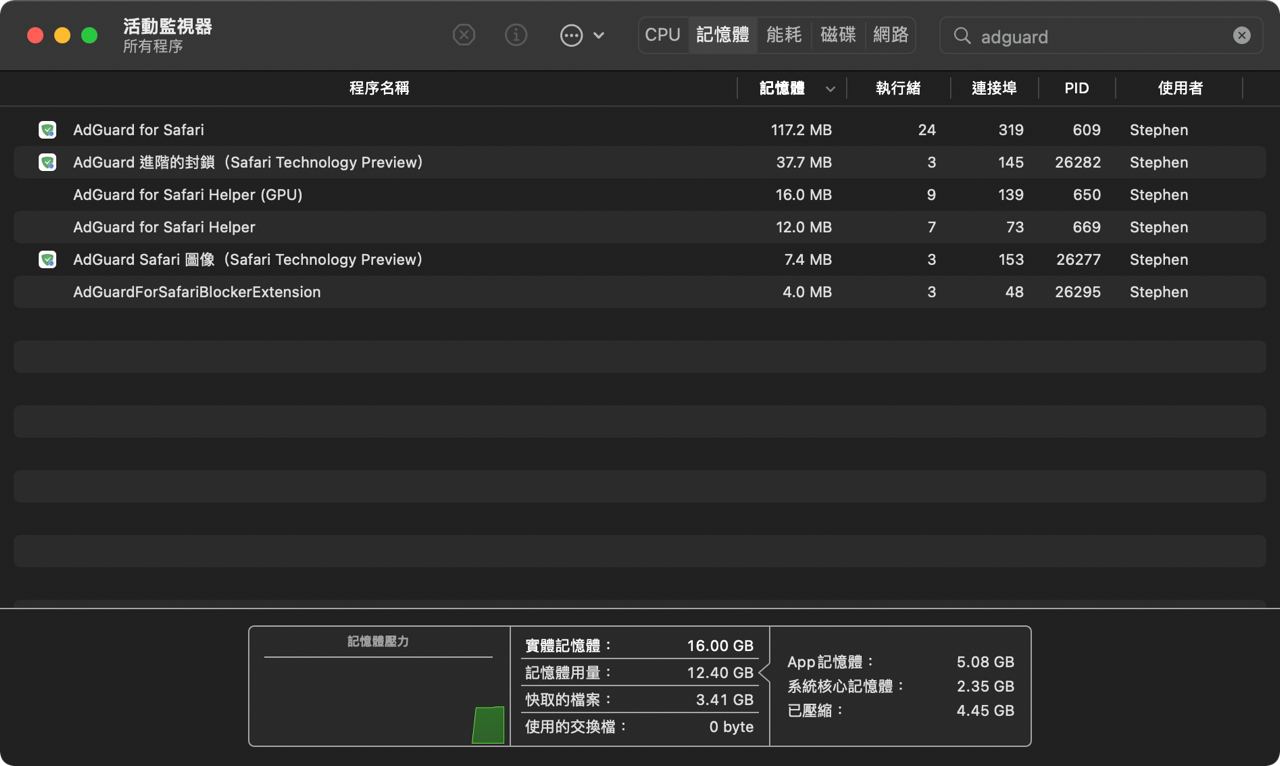
Task: Click the App 記憶體 5.08 GB entry
Action: (x=901, y=662)
